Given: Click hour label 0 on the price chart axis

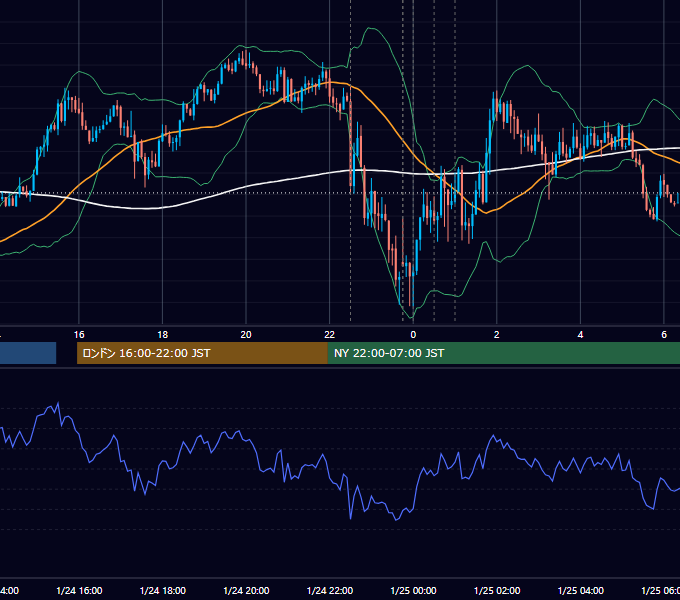Looking at the screenshot, I should click(413, 335).
